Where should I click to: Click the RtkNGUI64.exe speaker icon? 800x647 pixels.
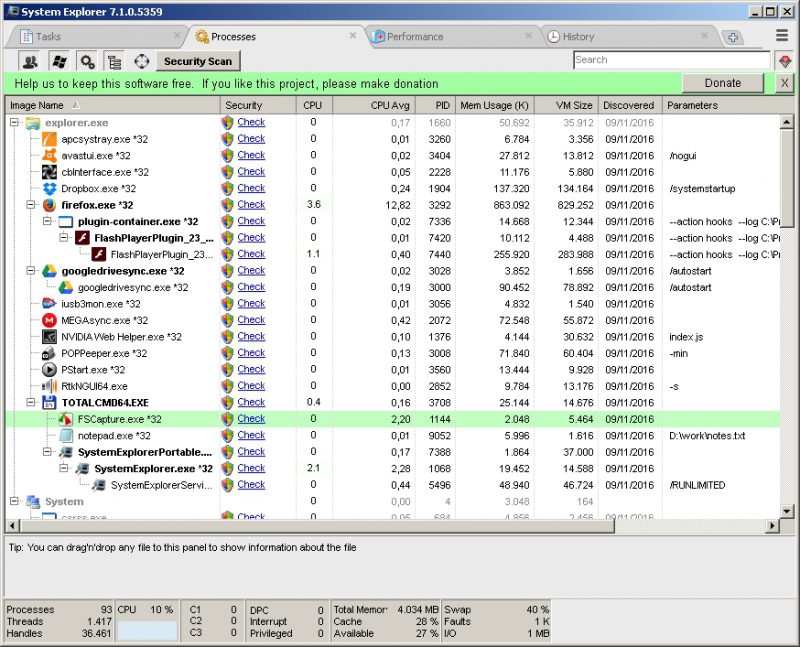49,386
